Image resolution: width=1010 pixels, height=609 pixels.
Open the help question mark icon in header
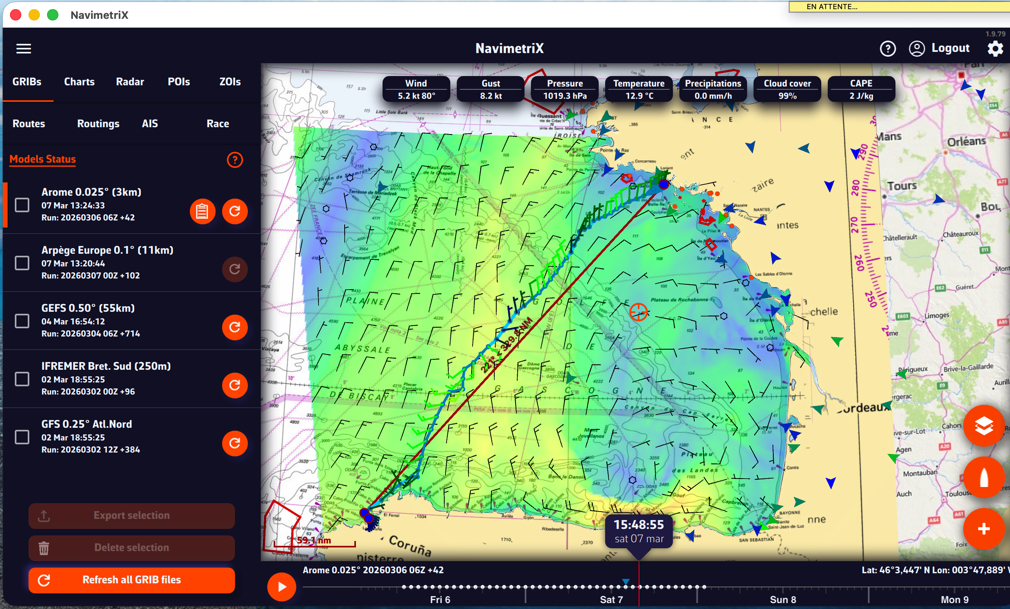tap(887, 49)
